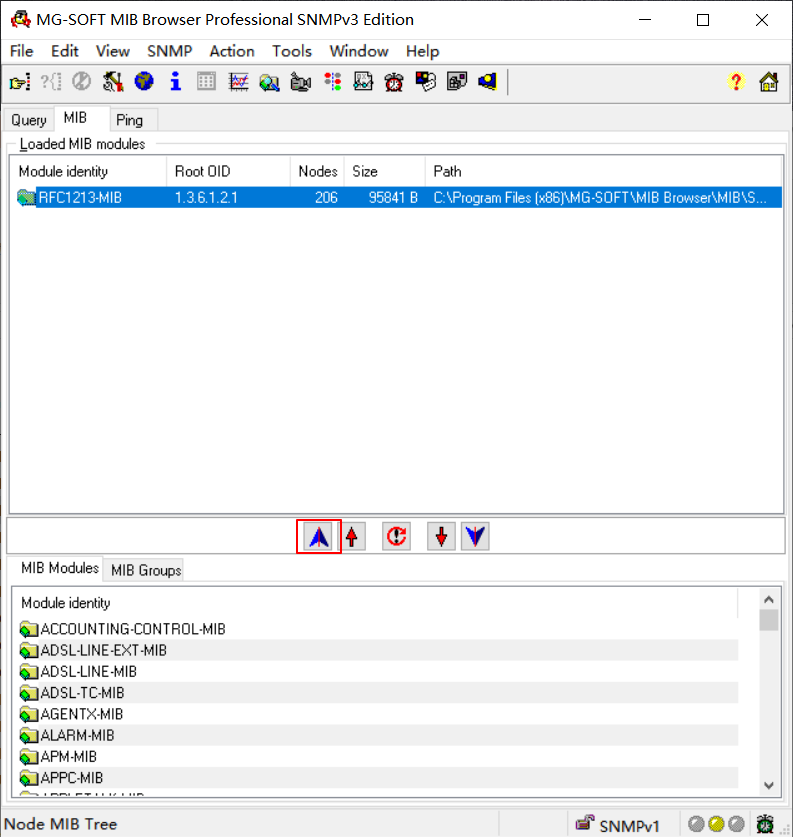Open the Tools menu
The height and width of the screenshot is (837, 793).
pyautogui.click(x=292, y=51)
